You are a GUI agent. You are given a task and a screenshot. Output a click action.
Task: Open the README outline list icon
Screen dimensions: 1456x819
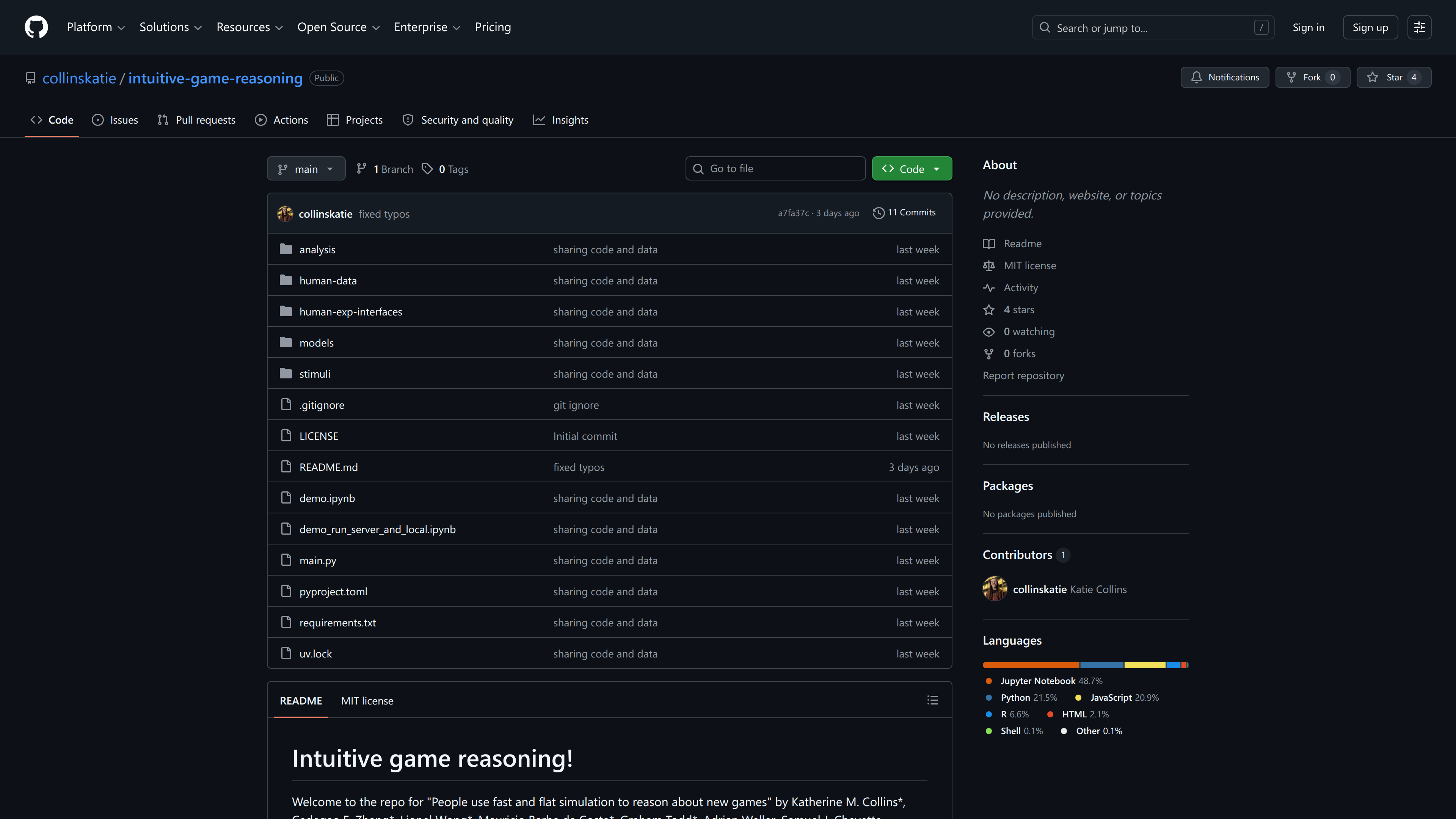click(933, 700)
